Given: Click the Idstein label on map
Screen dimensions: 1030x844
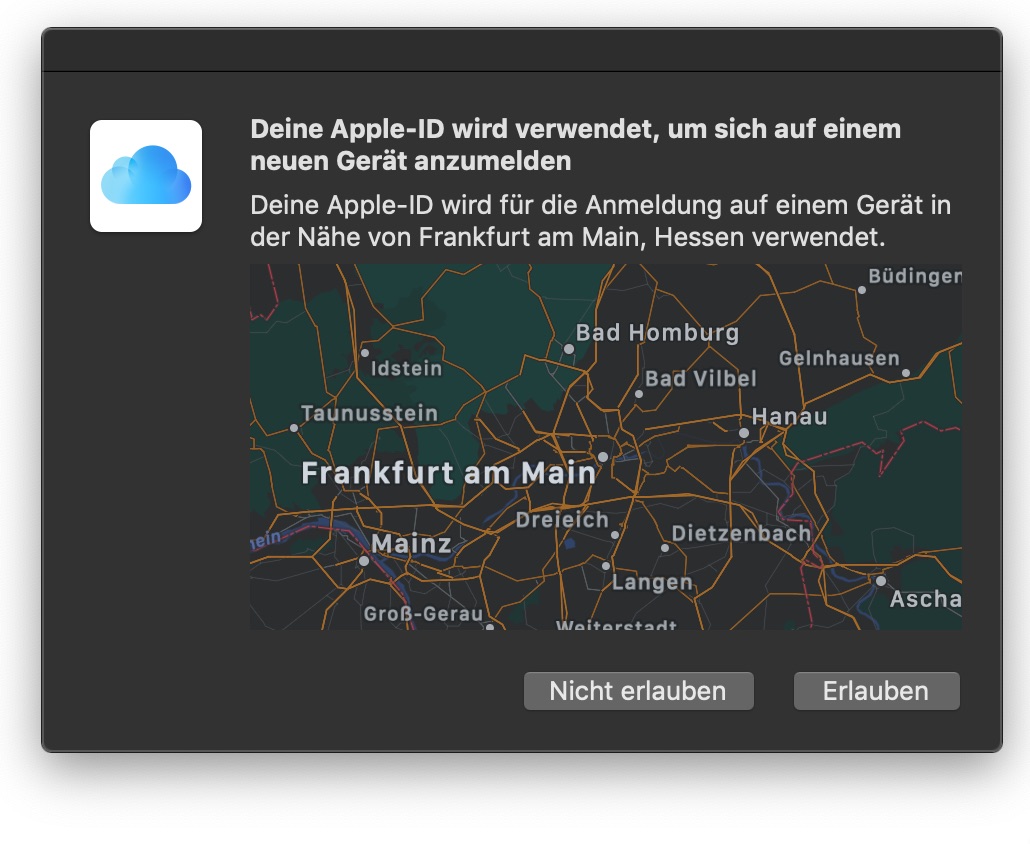Looking at the screenshot, I should (407, 368).
